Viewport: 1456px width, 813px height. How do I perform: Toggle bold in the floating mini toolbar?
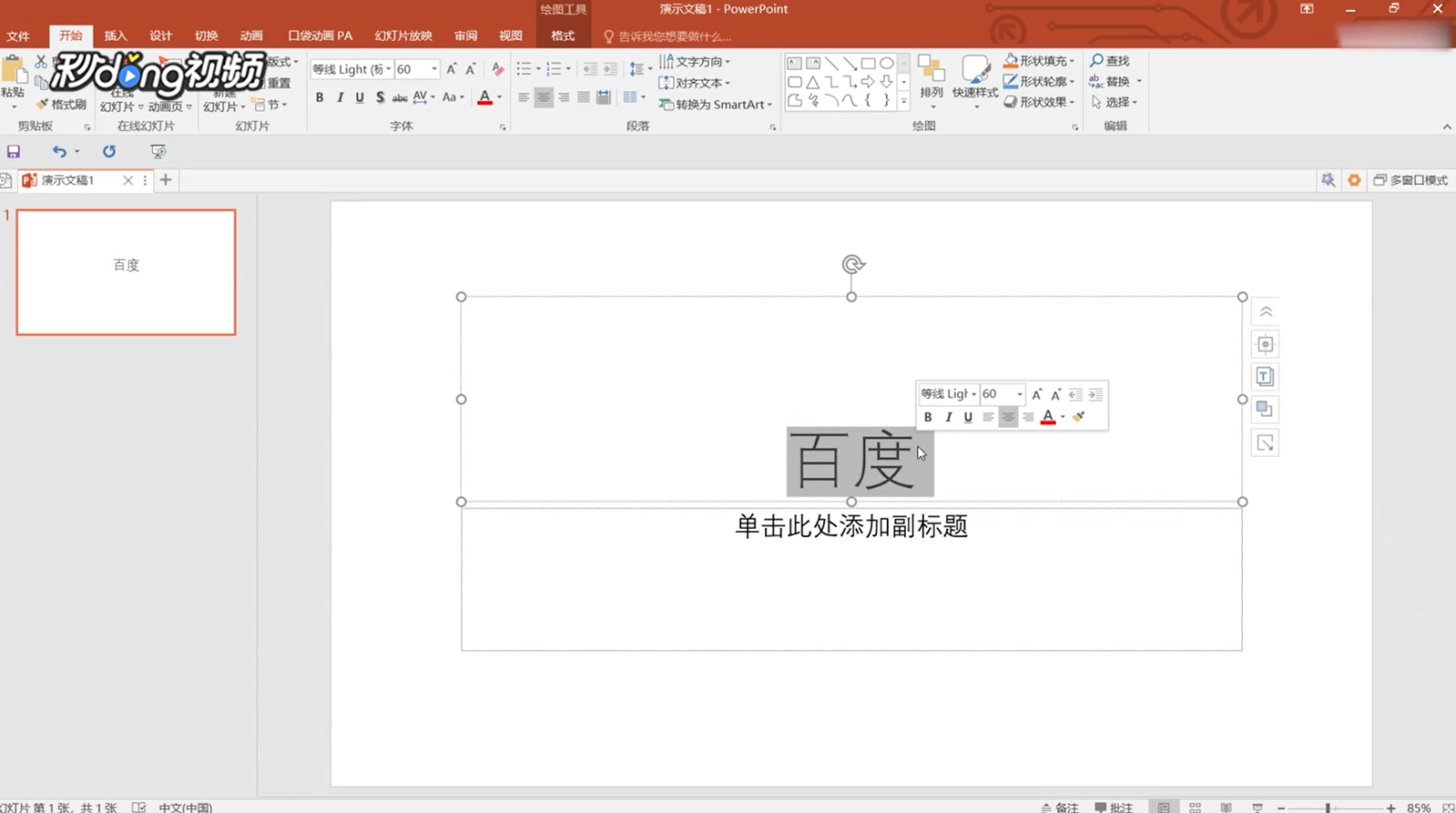(x=928, y=417)
